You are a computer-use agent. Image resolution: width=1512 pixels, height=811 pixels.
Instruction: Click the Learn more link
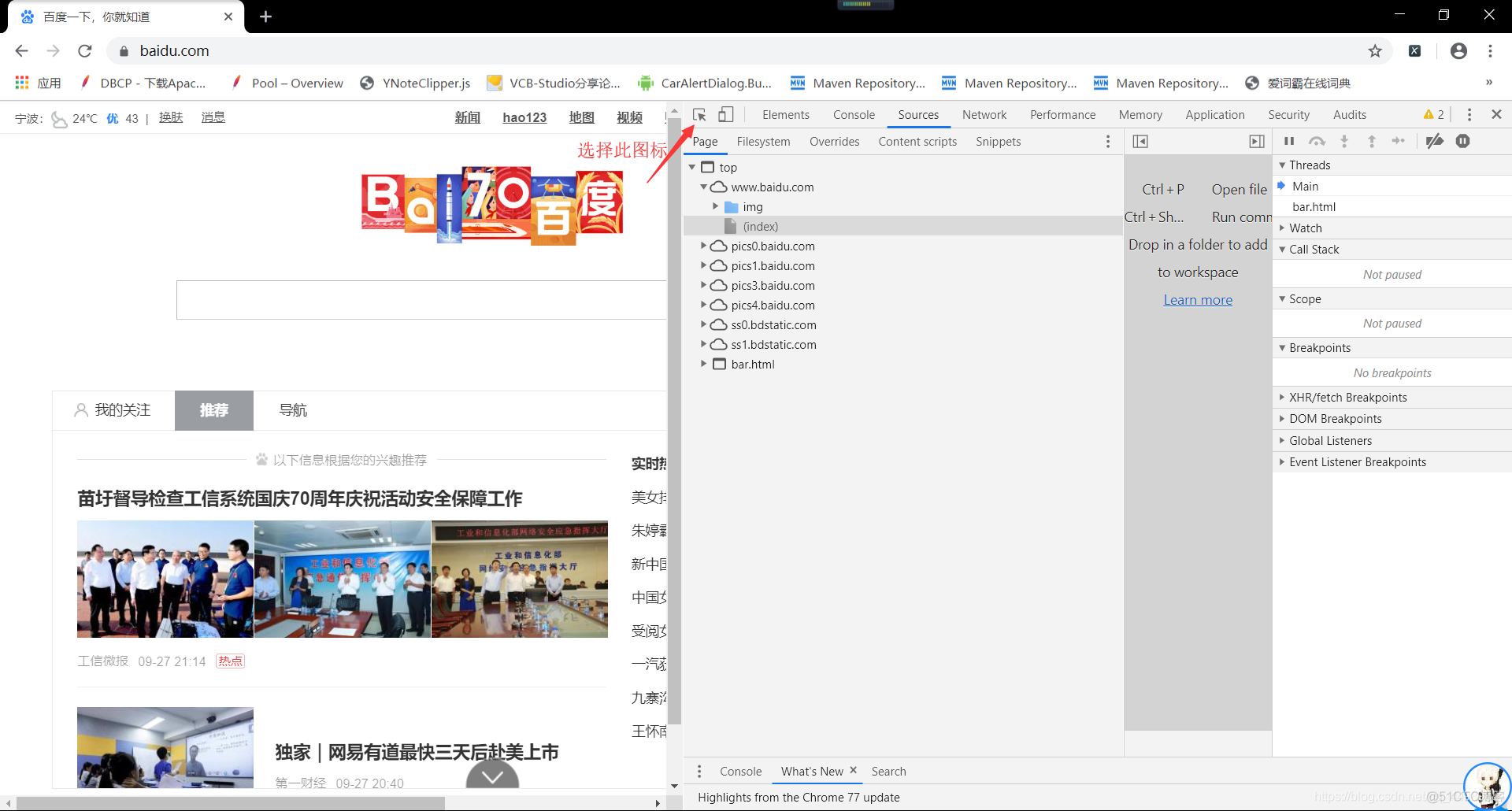click(x=1198, y=300)
